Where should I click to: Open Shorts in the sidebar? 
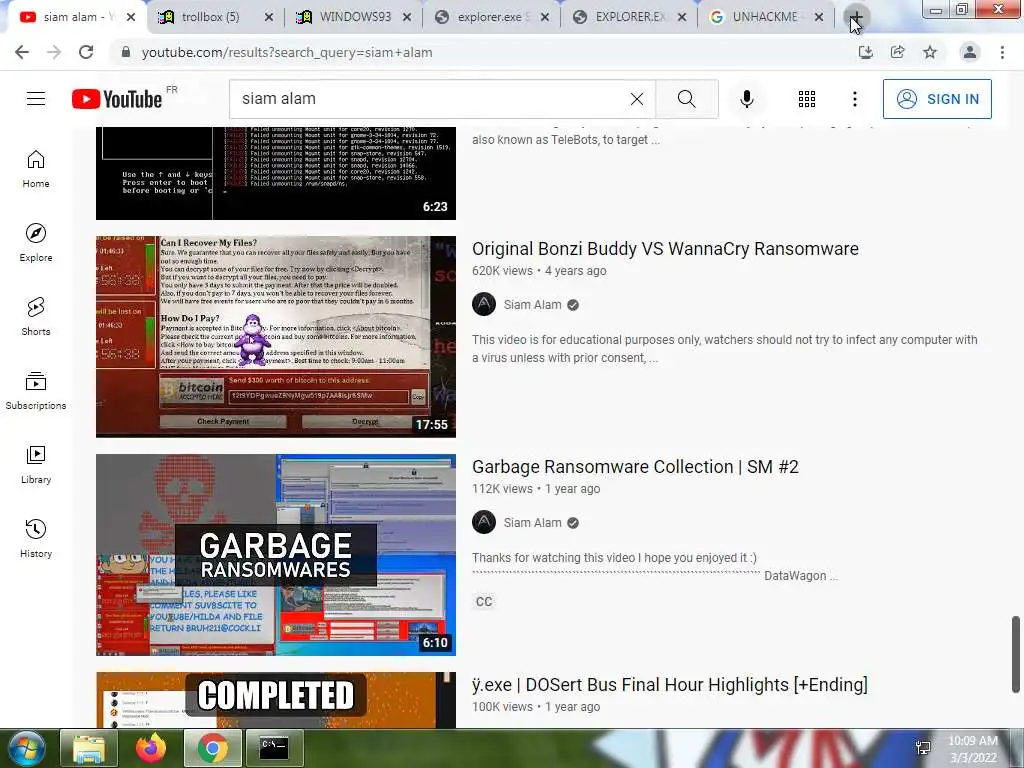click(36, 317)
